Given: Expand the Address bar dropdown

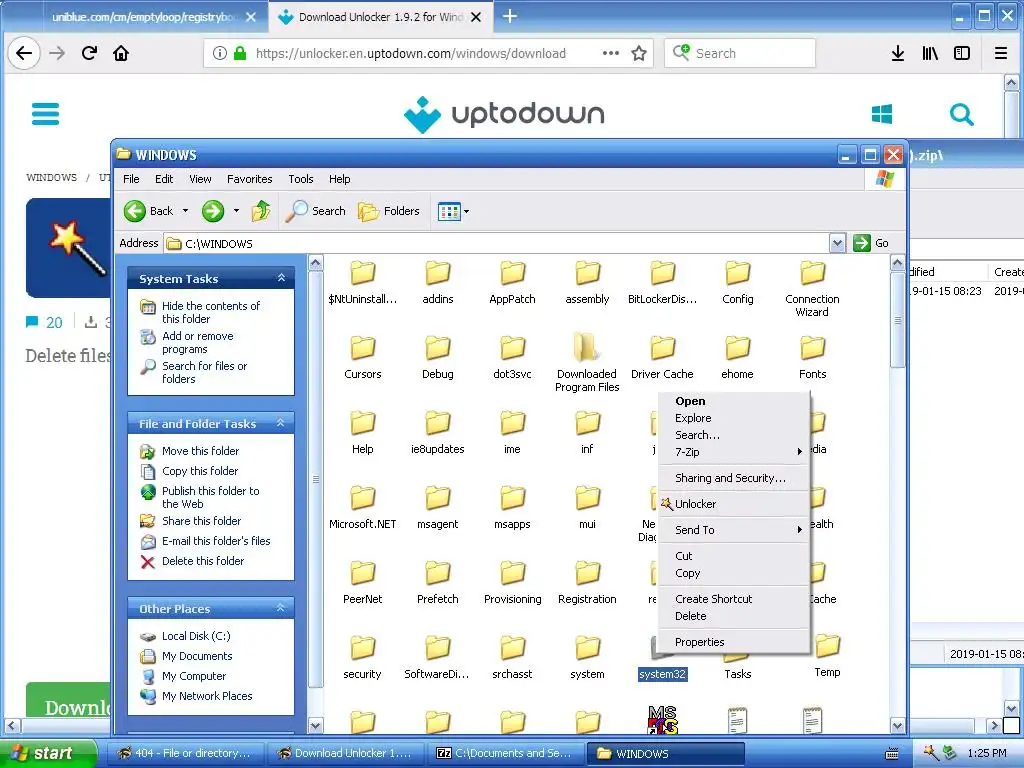Looking at the screenshot, I should click(837, 244).
